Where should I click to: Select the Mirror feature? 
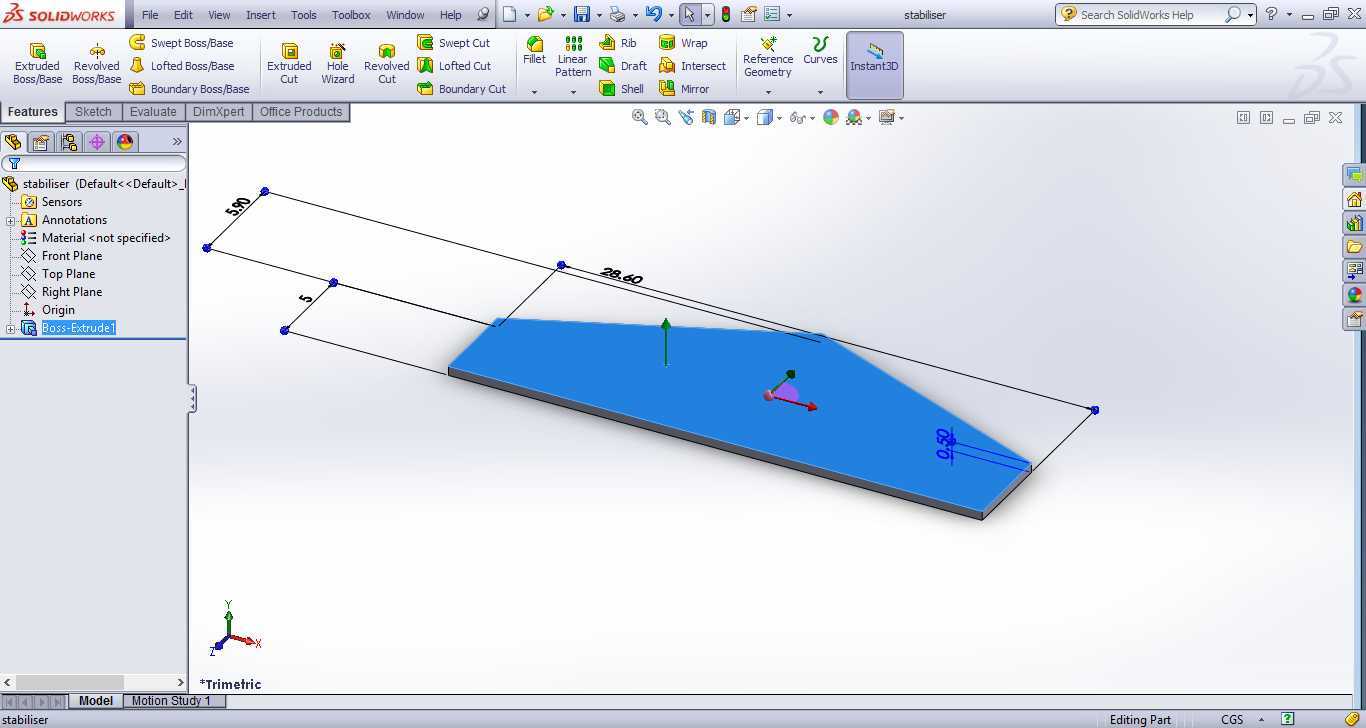684,89
